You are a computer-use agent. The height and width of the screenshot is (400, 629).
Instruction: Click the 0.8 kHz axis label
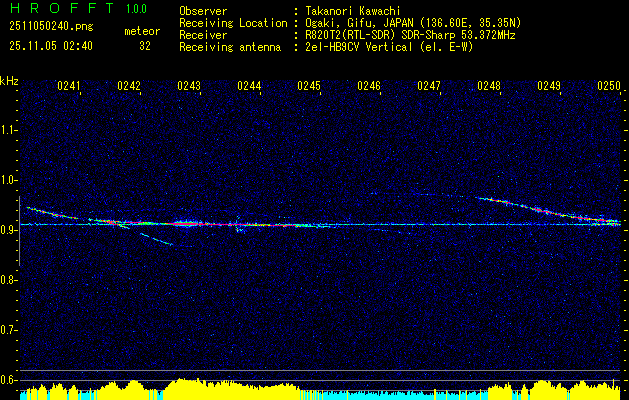point(8,280)
